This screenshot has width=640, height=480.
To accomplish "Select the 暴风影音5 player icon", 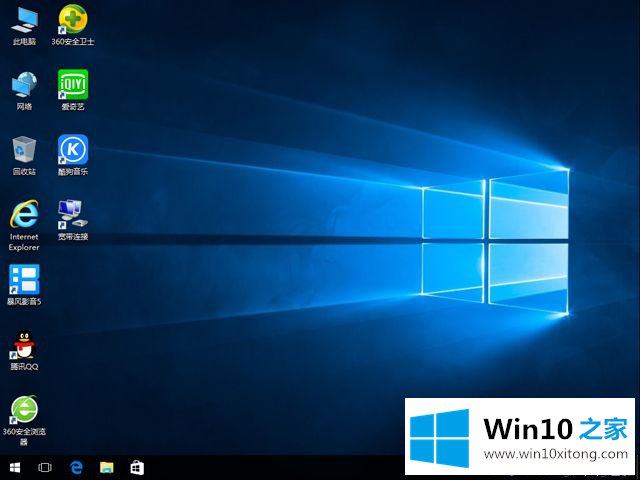I will click(x=24, y=279).
